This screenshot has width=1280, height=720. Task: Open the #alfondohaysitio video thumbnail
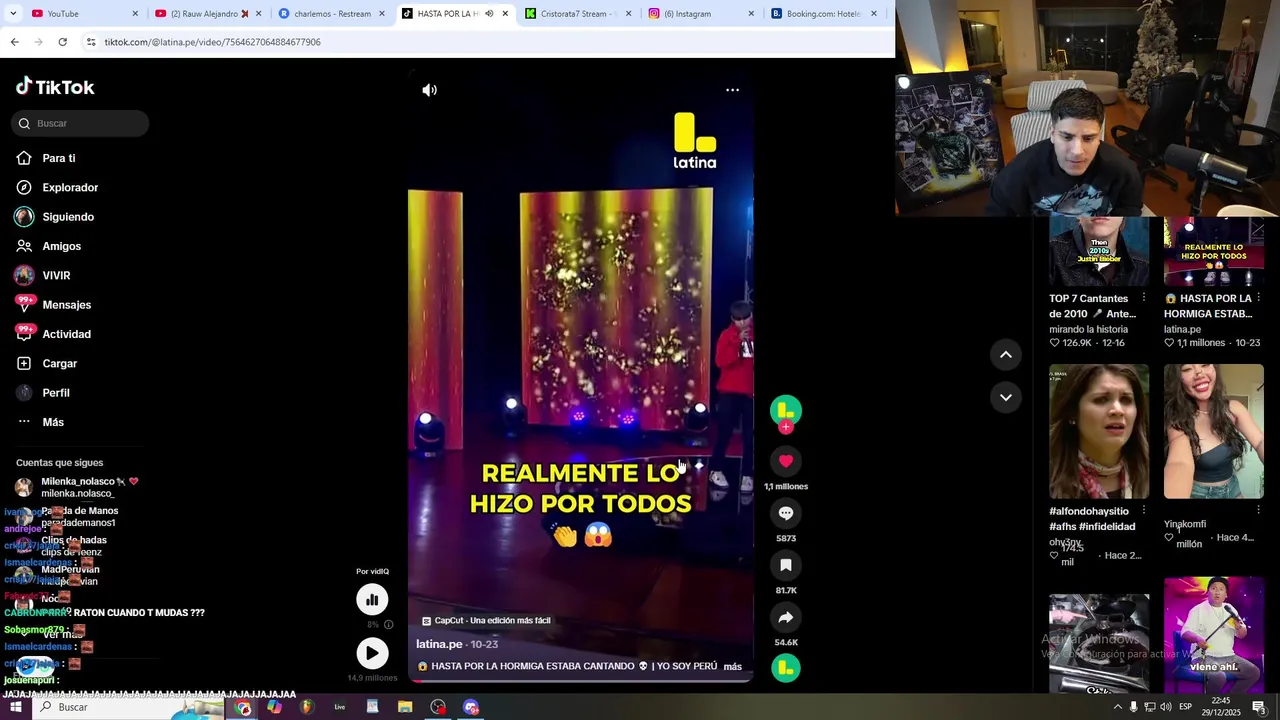coord(1099,431)
